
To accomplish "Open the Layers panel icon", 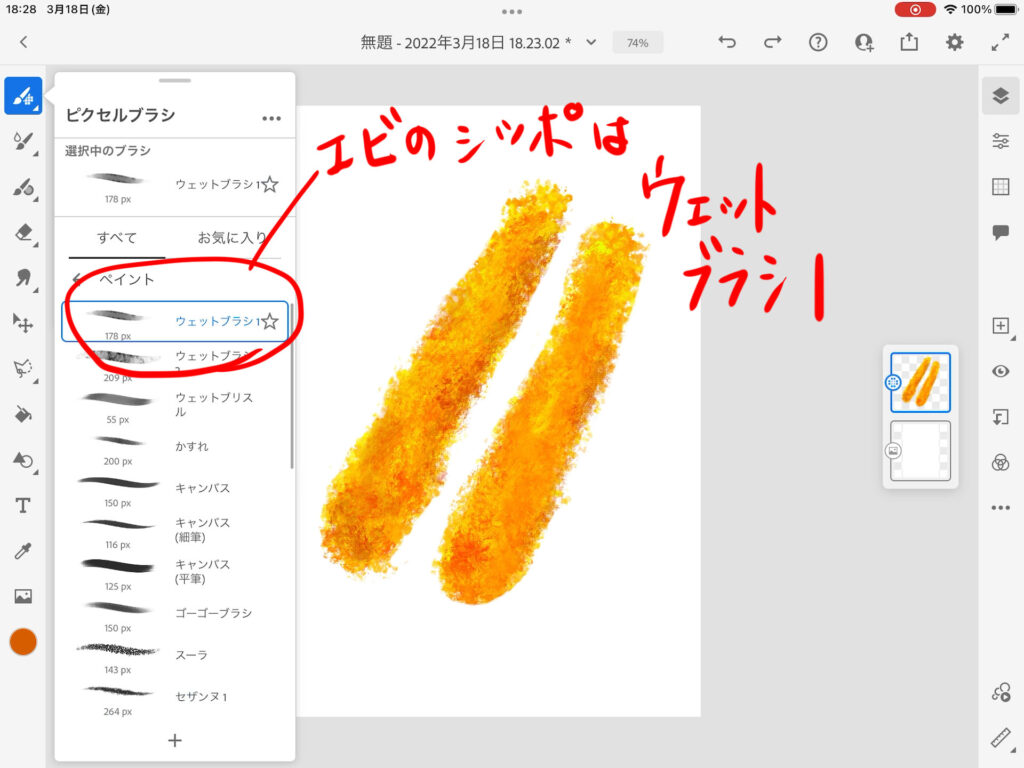I will (x=1000, y=96).
